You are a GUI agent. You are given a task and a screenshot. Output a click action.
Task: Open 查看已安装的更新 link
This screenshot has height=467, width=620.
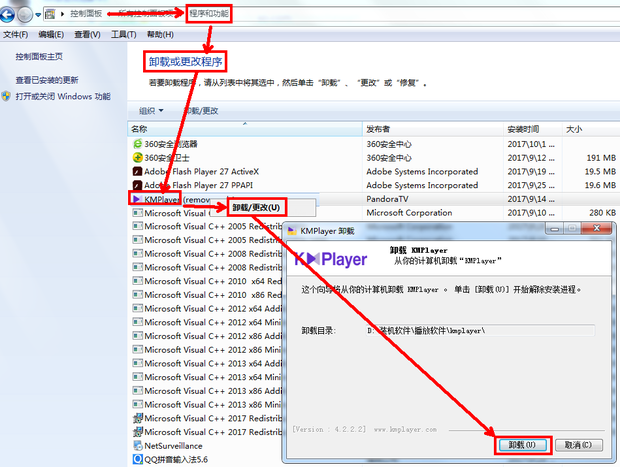(x=47, y=80)
